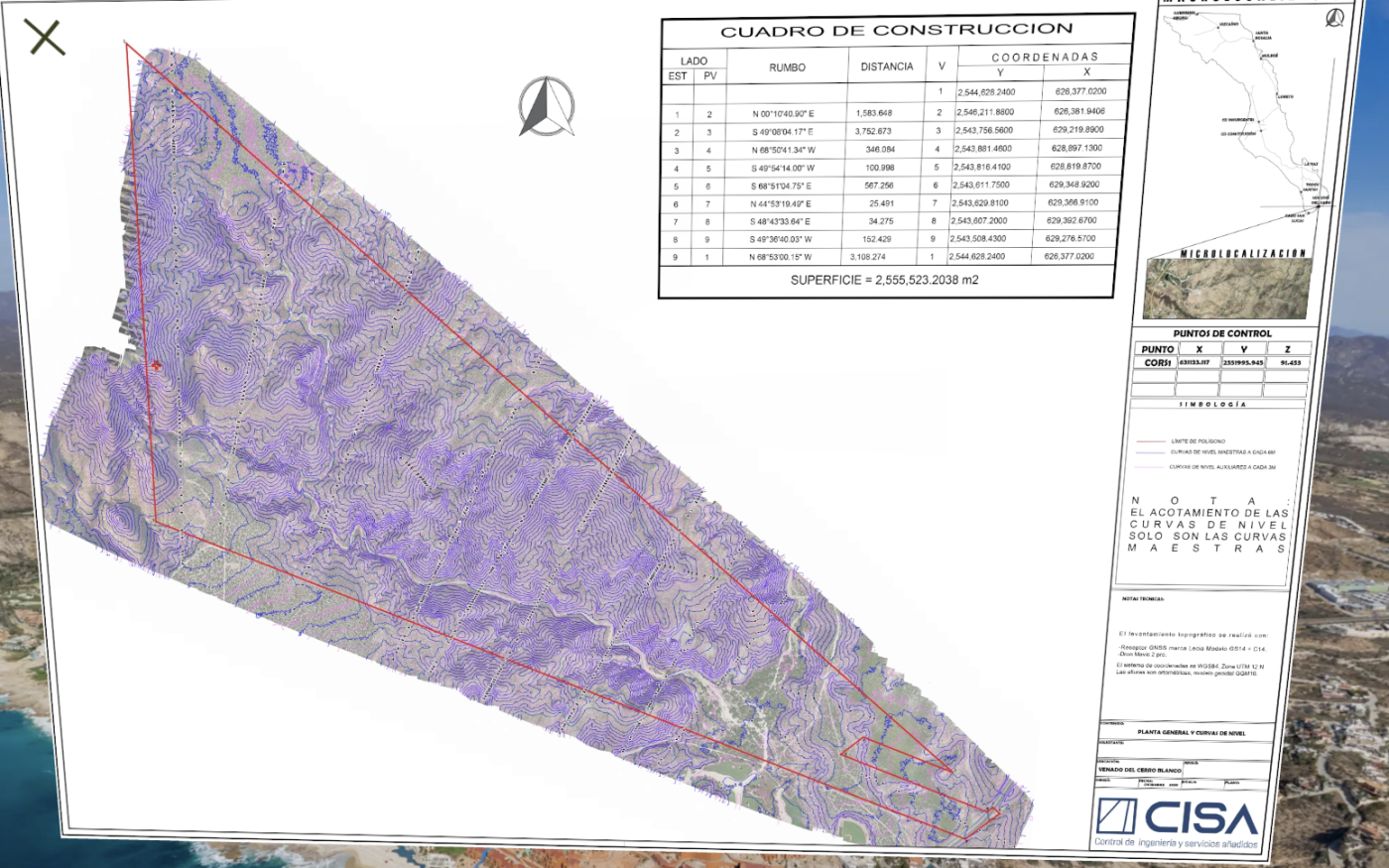Click the CISA logo
The image size is (1389, 868).
point(1178,819)
